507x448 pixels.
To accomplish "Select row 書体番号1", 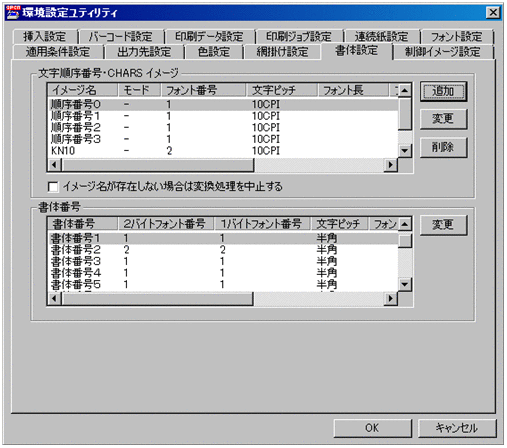I will [223, 238].
